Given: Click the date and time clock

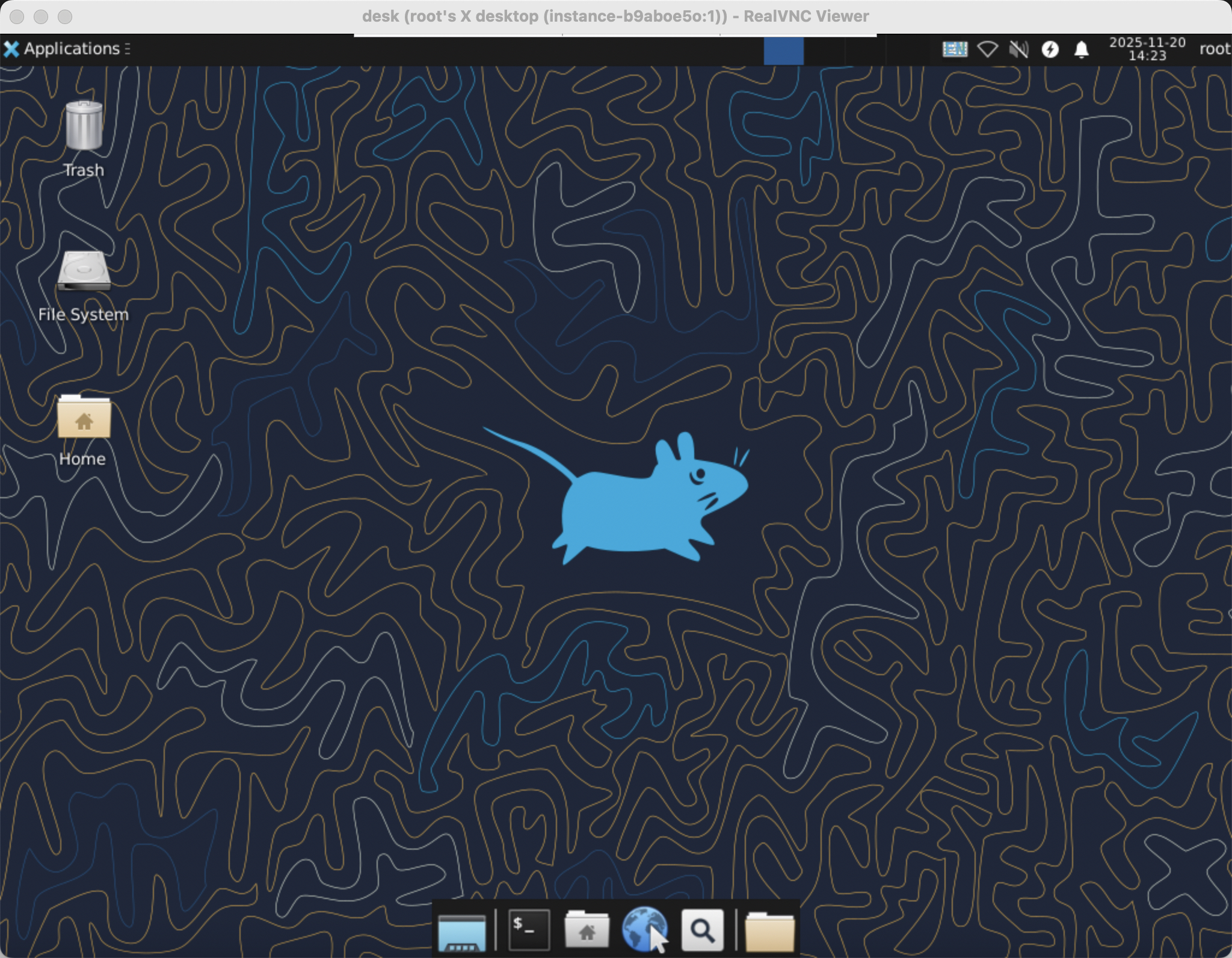Looking at the screenshot, I should (x=1147, y=49).
